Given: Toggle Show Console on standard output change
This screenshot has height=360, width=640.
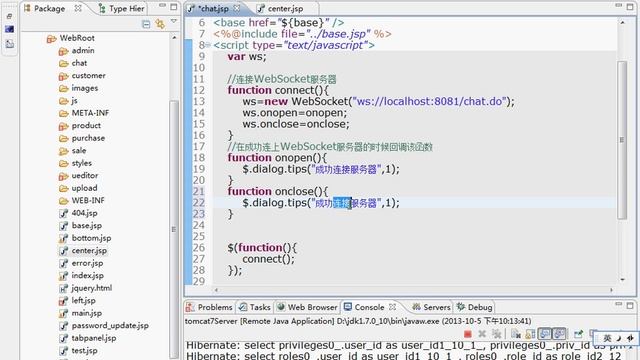Looking at the screenshot, I should pyautogui.click(x=544, y=334).
